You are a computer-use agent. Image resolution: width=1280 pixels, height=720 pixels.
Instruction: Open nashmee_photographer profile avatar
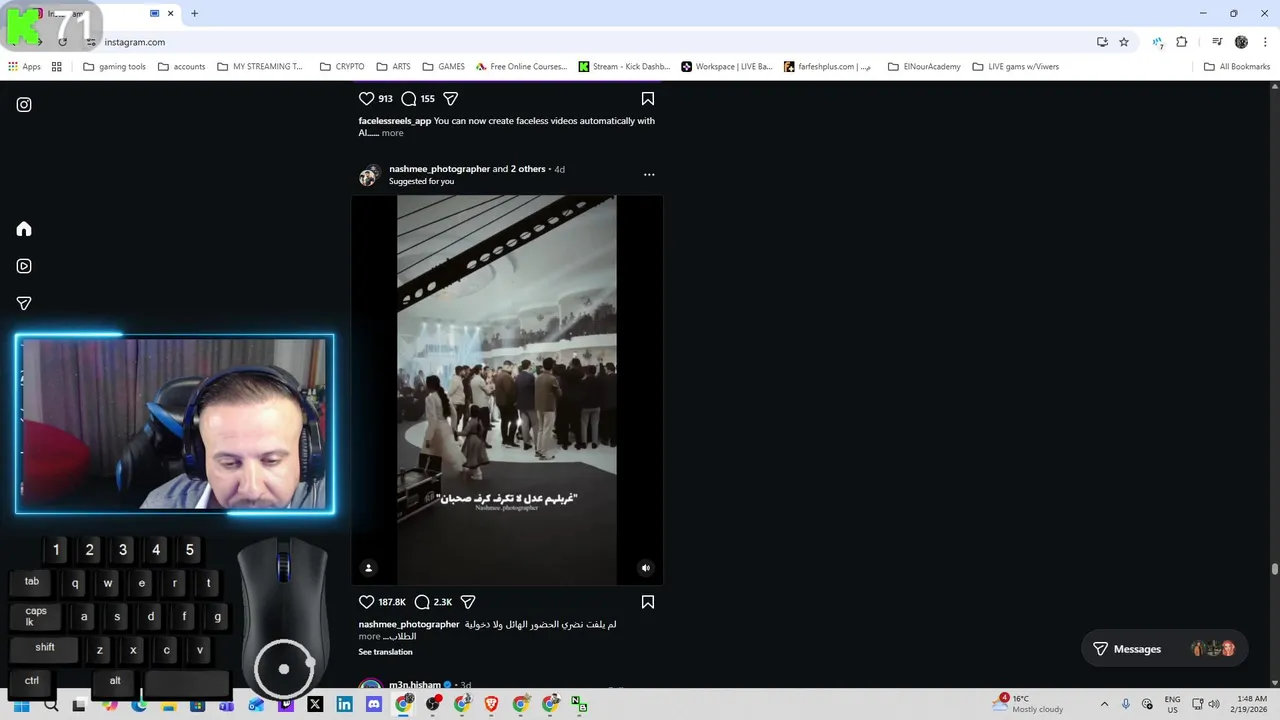(369, 175)
